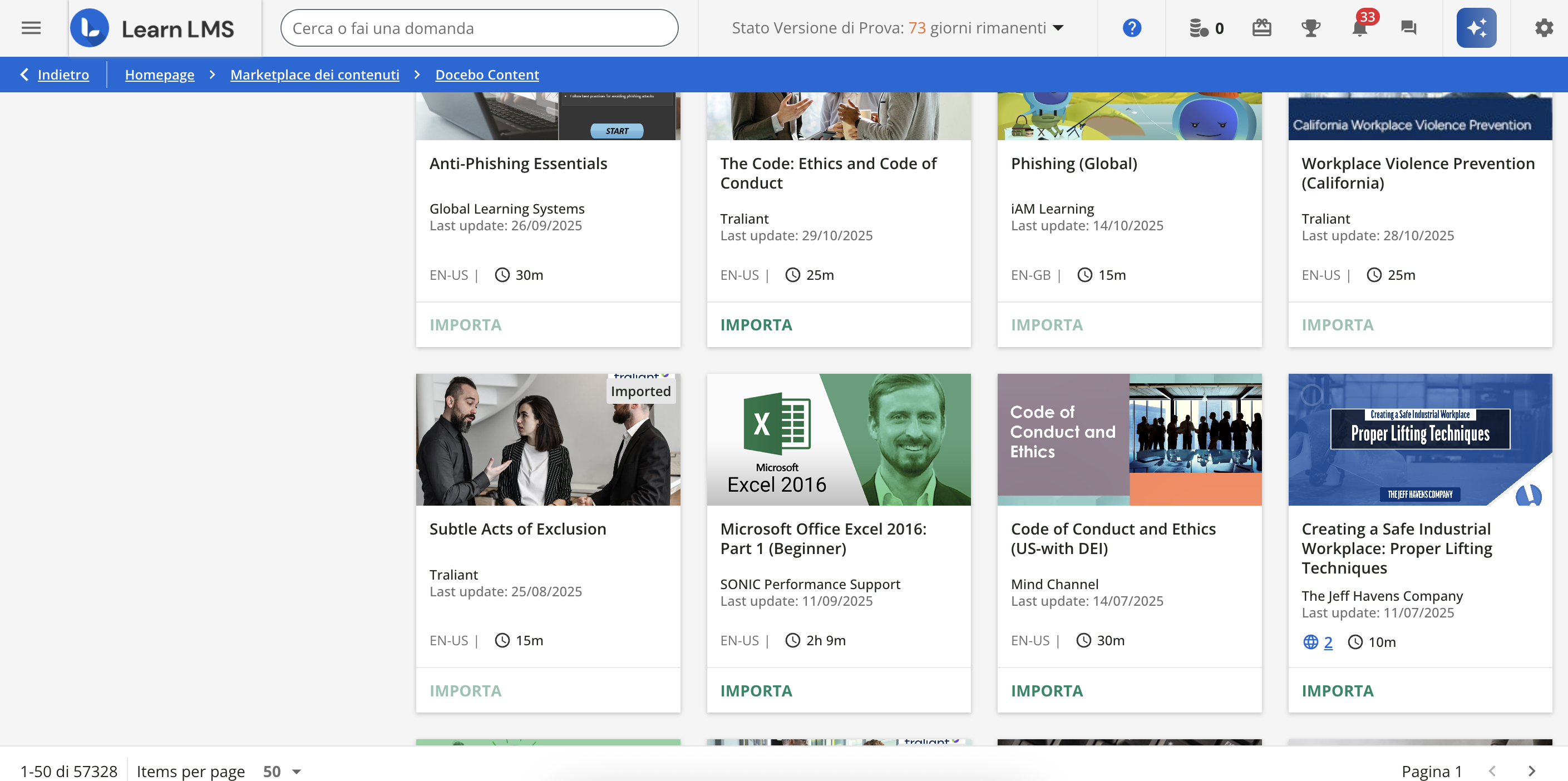Click the help question mark icon
1568x781 pixels.
click(1131, 28)
